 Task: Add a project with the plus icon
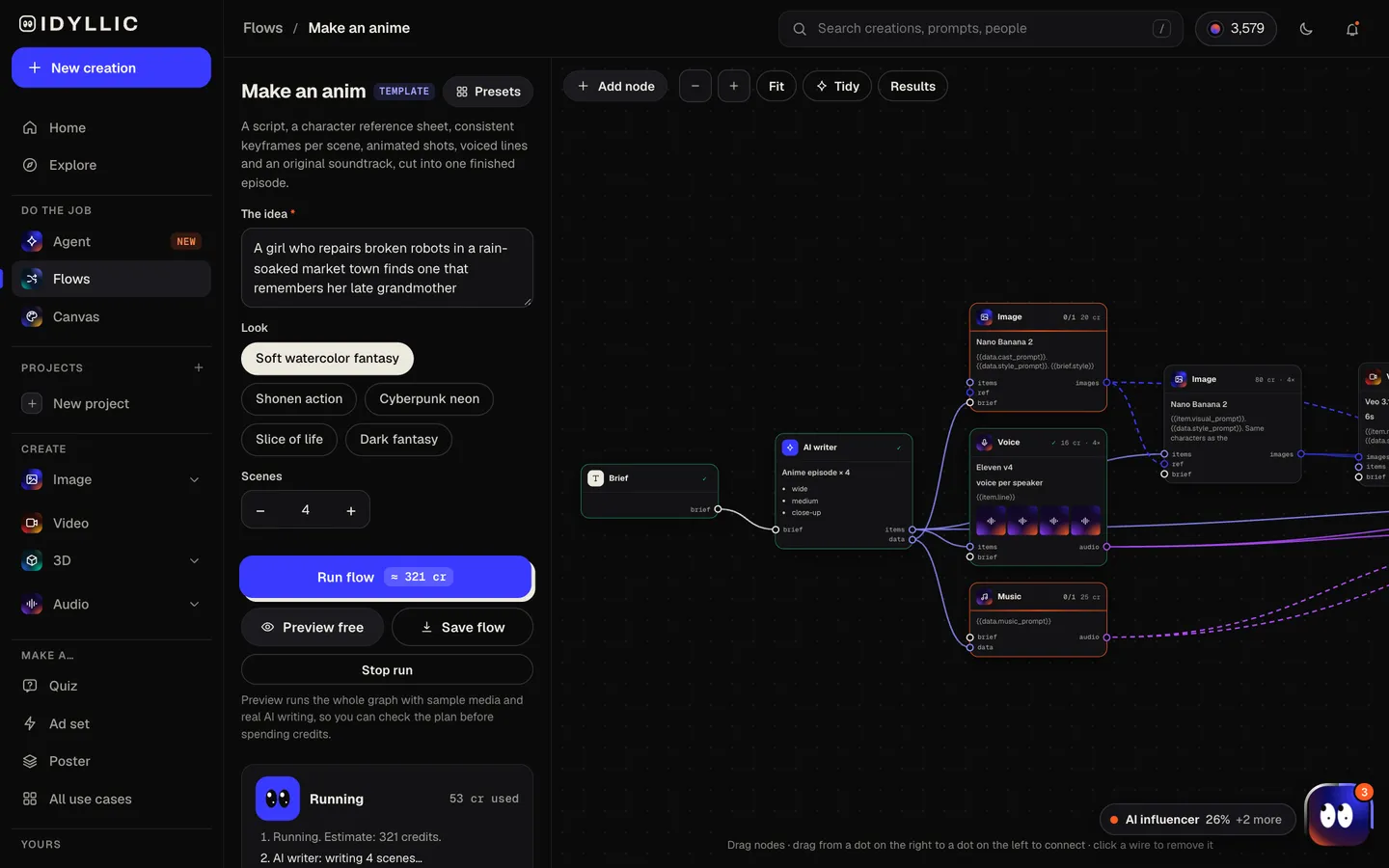199,367
